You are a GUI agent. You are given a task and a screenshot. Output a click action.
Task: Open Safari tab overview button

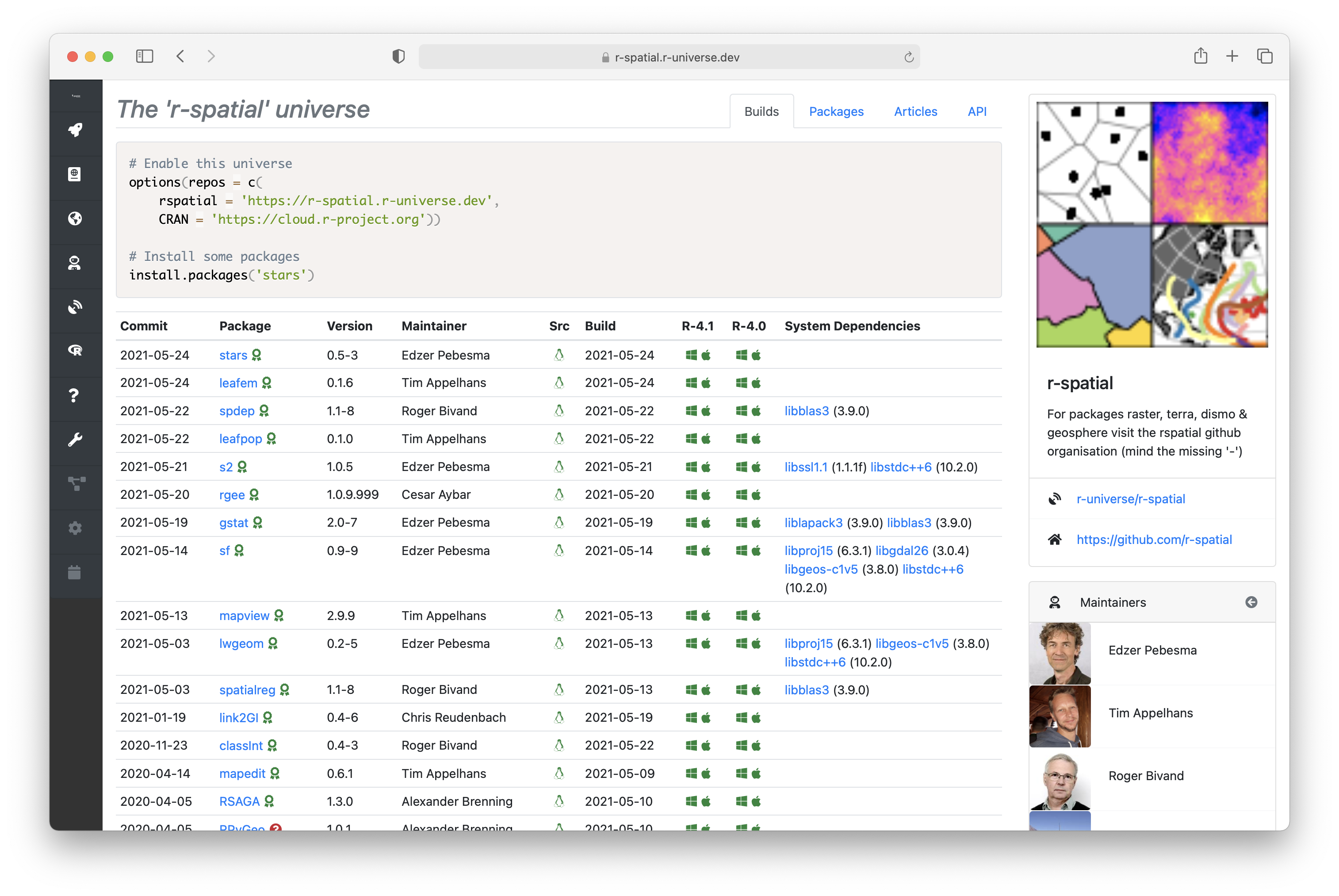[1265, 56]
